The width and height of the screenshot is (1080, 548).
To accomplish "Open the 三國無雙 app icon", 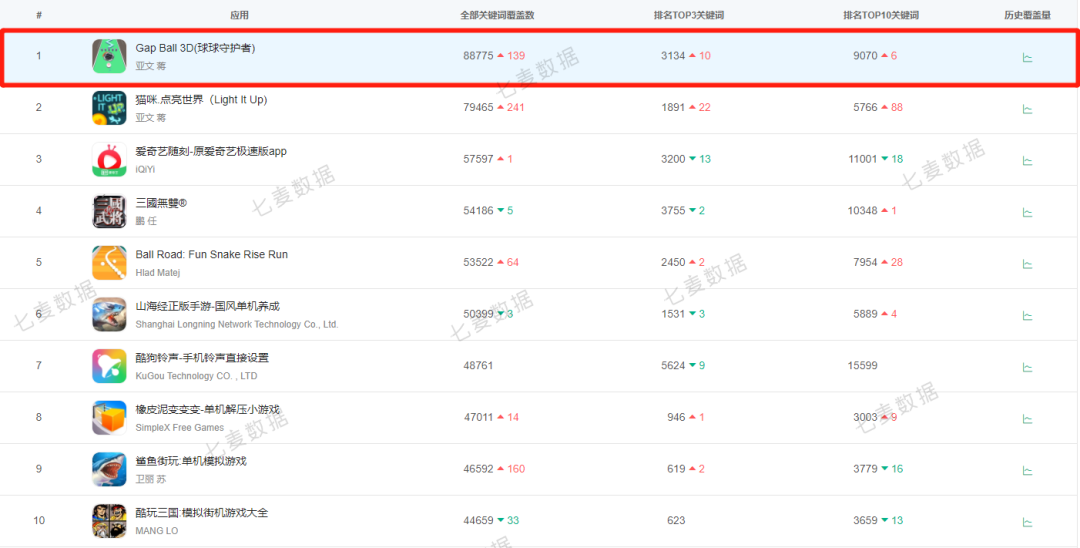I will 110,211.
